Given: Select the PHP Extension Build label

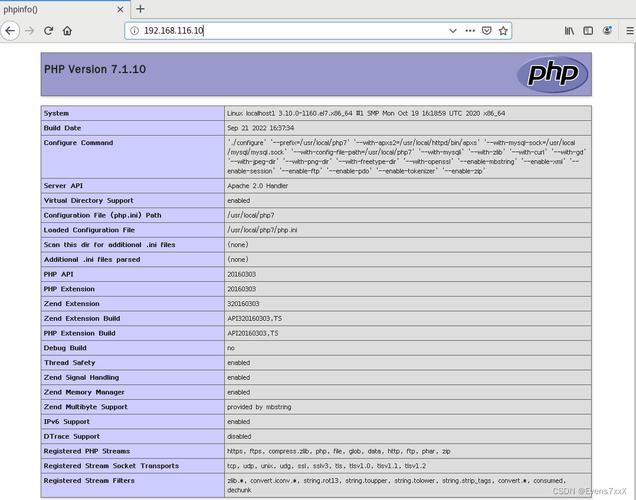Looking at the screenshot, I should click(80, 333).
